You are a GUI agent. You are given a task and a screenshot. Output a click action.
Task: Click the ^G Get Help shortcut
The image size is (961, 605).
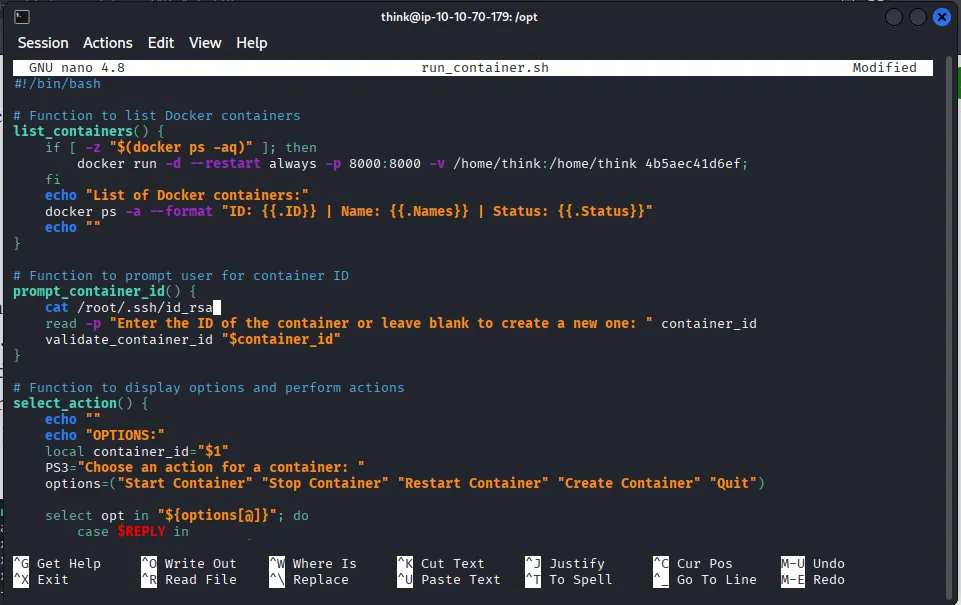[57, 563]
